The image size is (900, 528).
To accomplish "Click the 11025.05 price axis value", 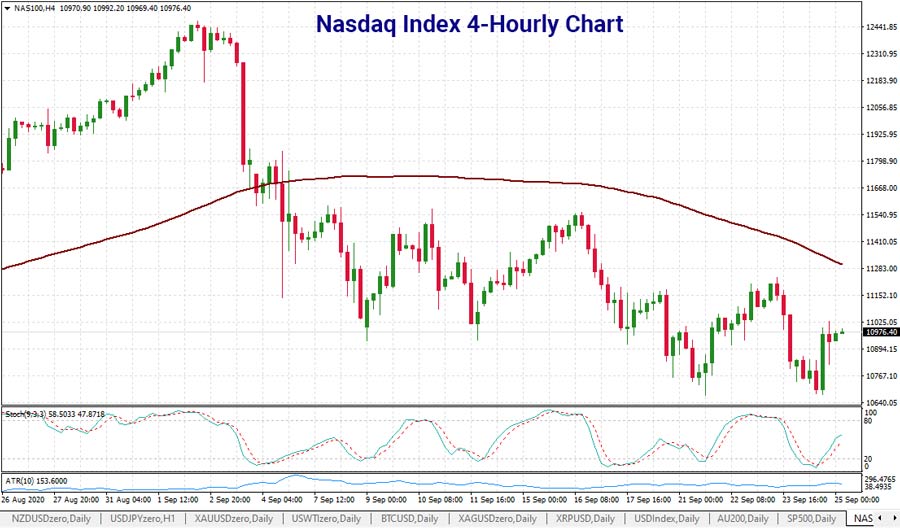I will click(x=882, y=323).
